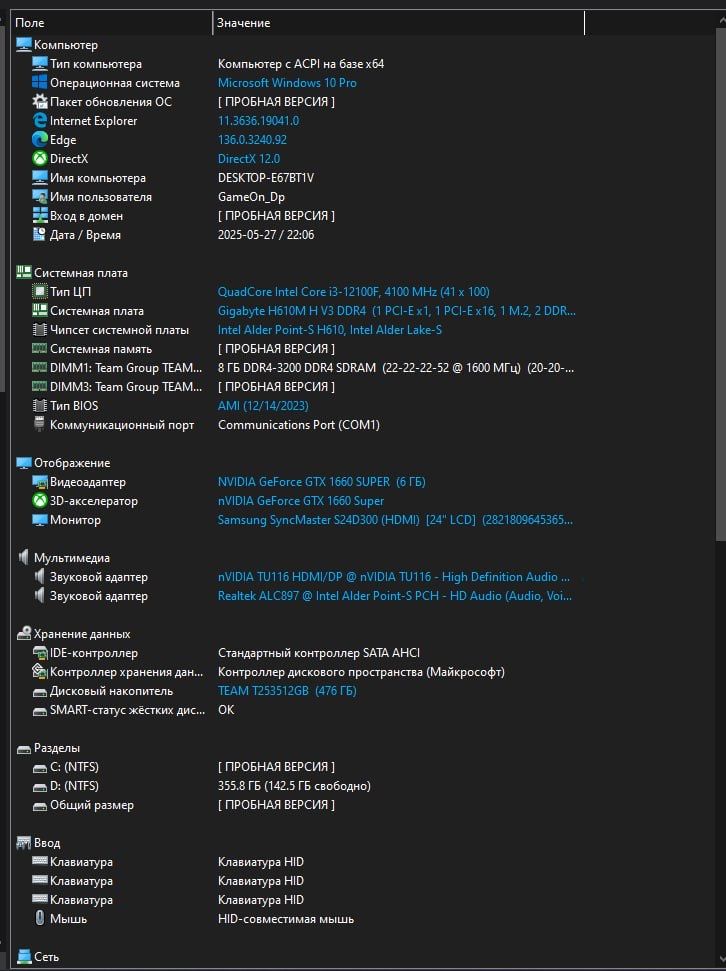Click the Системная плата section motherboard icon
Image resolution: width=726 pixels, height=971 pixels.
[x=24, y=272]
